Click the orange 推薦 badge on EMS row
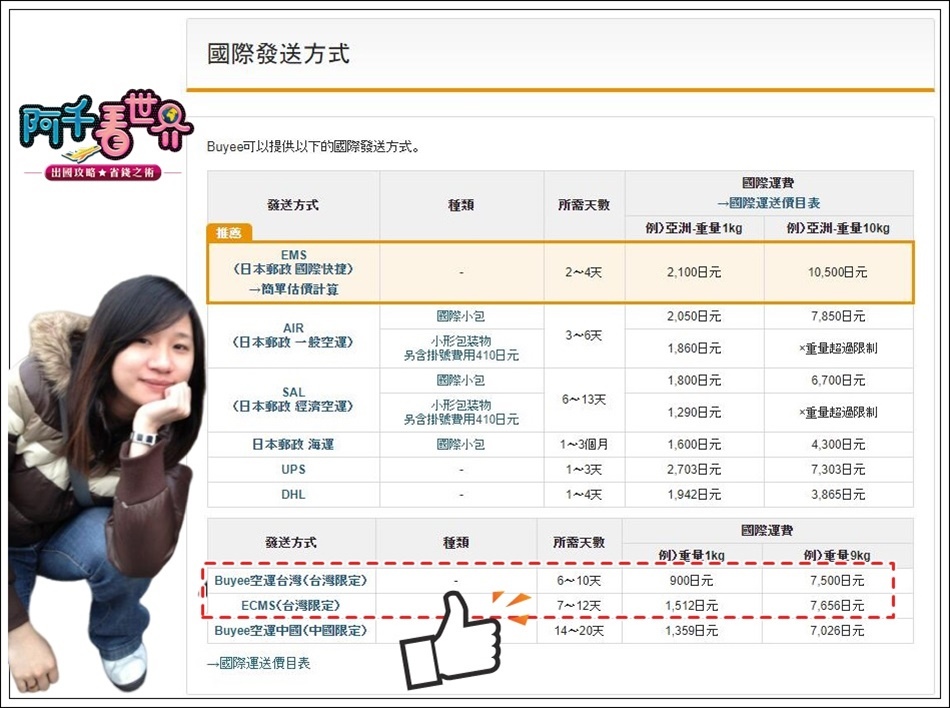This screenshot has width=950, height=708. (229, 233)
